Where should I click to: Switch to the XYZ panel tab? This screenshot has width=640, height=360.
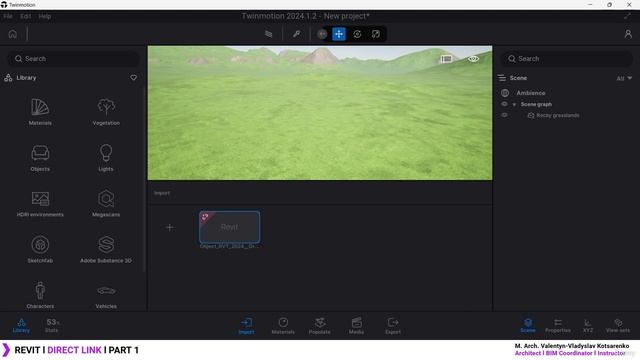coord(588,326)
